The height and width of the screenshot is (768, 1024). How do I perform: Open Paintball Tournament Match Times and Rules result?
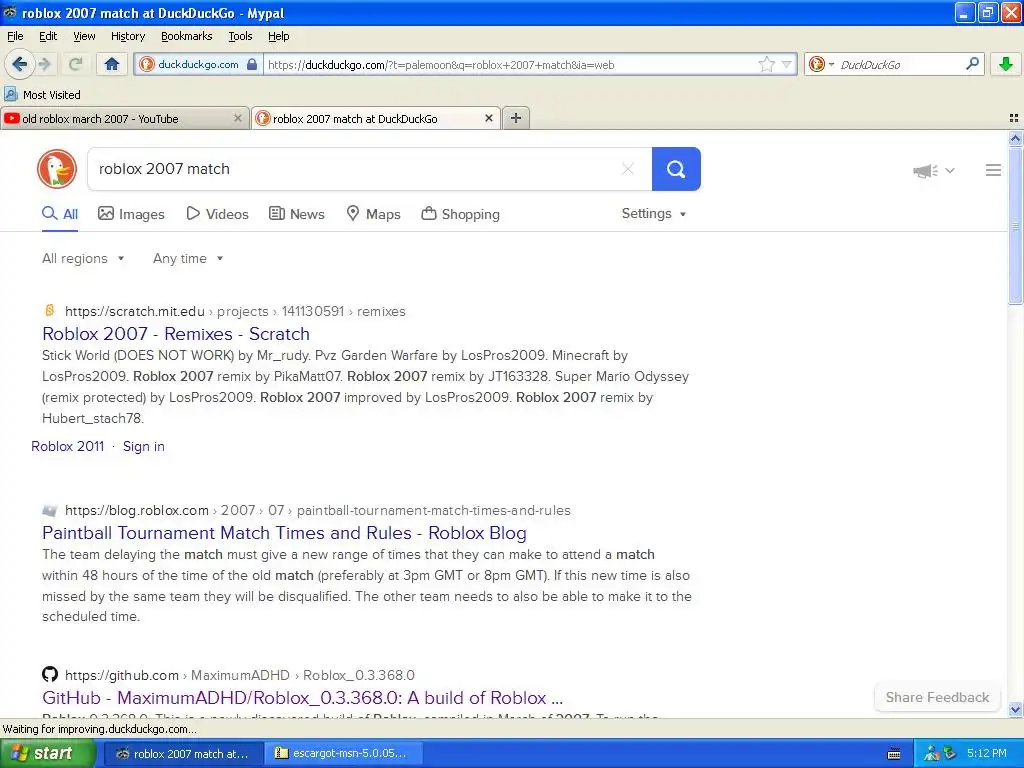point(284,533)
